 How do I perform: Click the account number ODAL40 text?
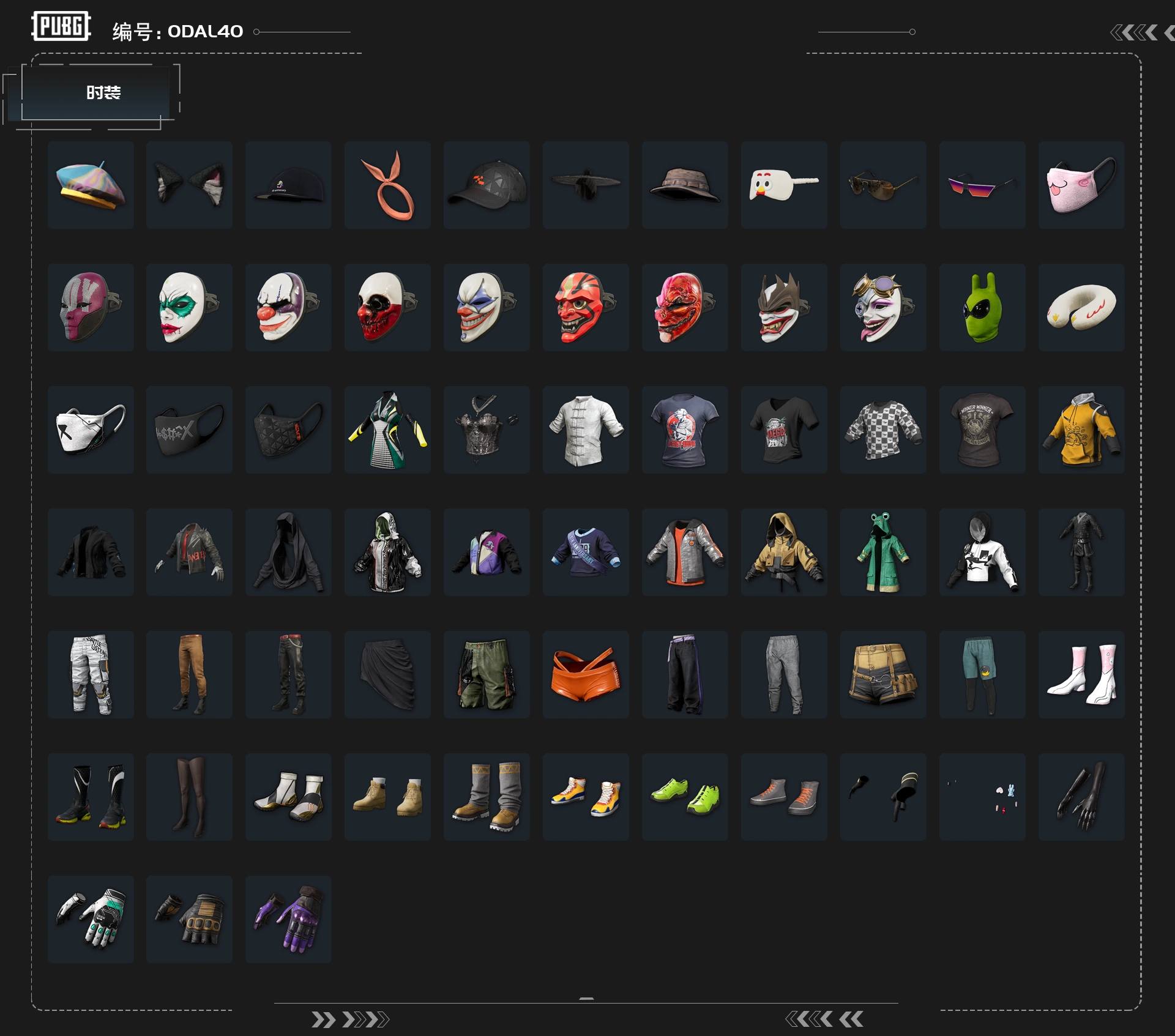(x=205, y=31)
